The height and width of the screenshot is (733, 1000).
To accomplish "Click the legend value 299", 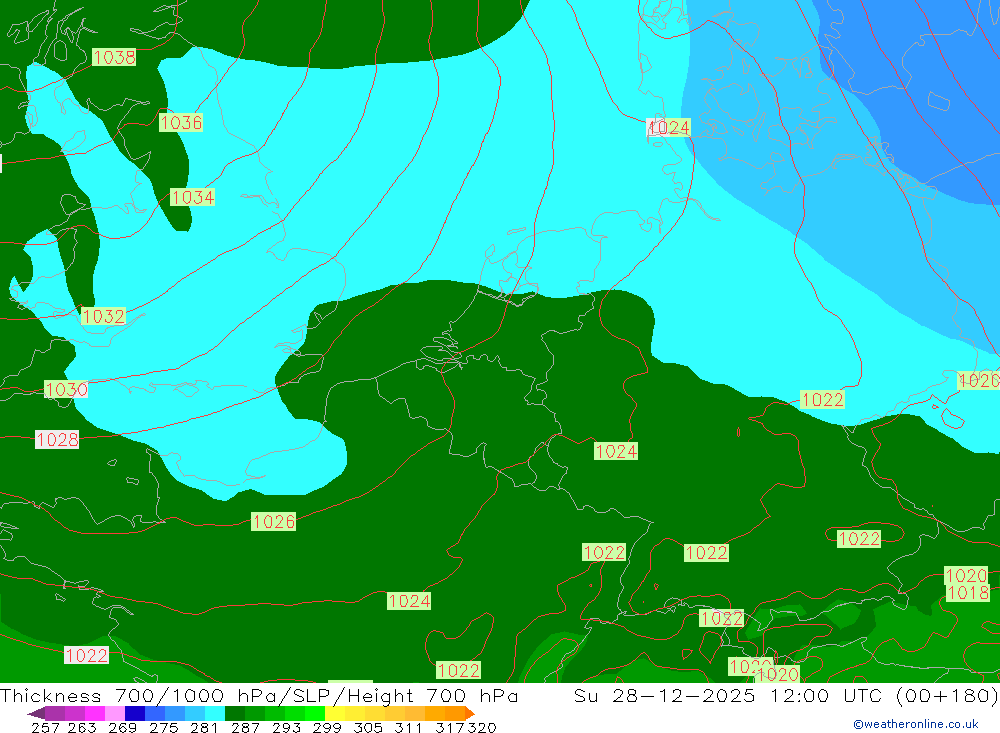I will click(x=327, y=727).
